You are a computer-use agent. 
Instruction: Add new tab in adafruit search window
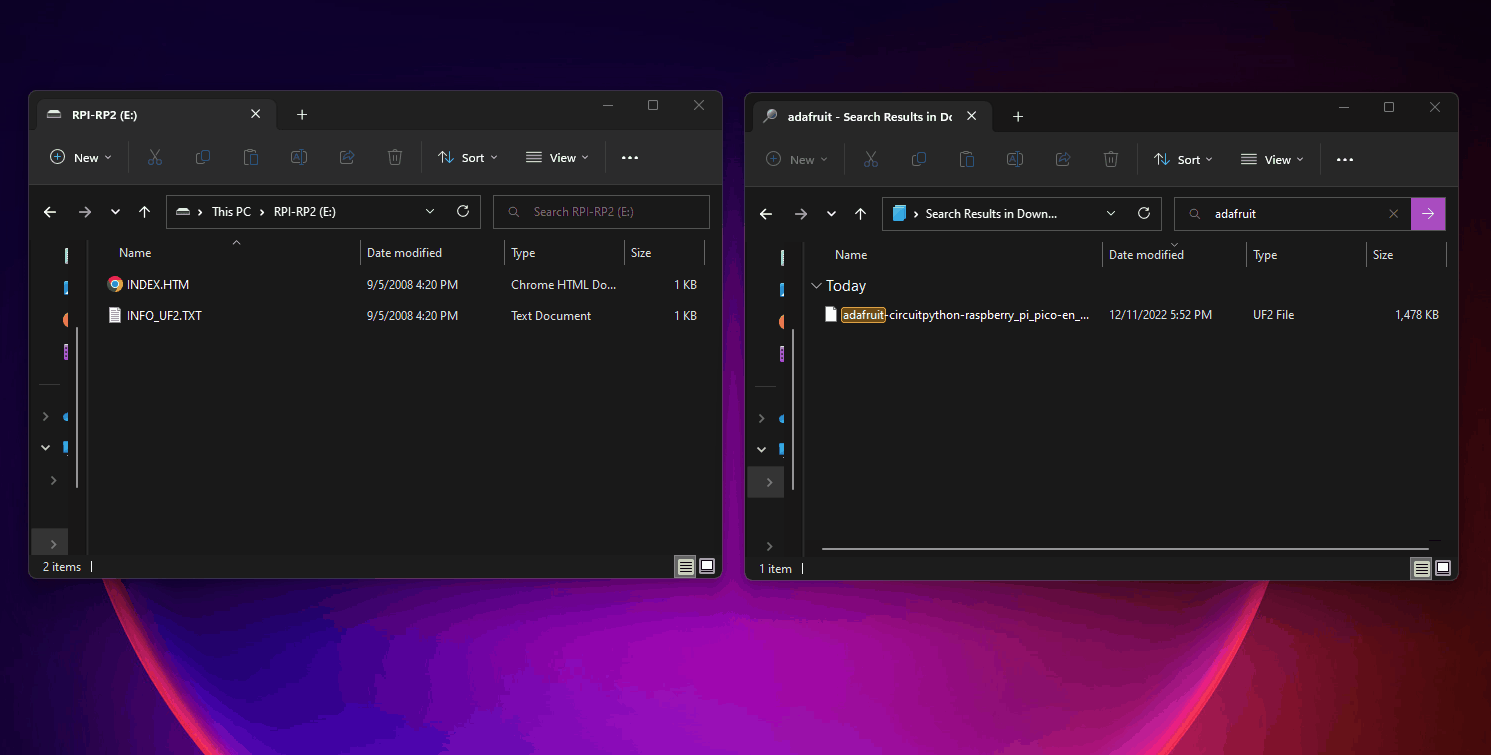(x=1018, y=117)
